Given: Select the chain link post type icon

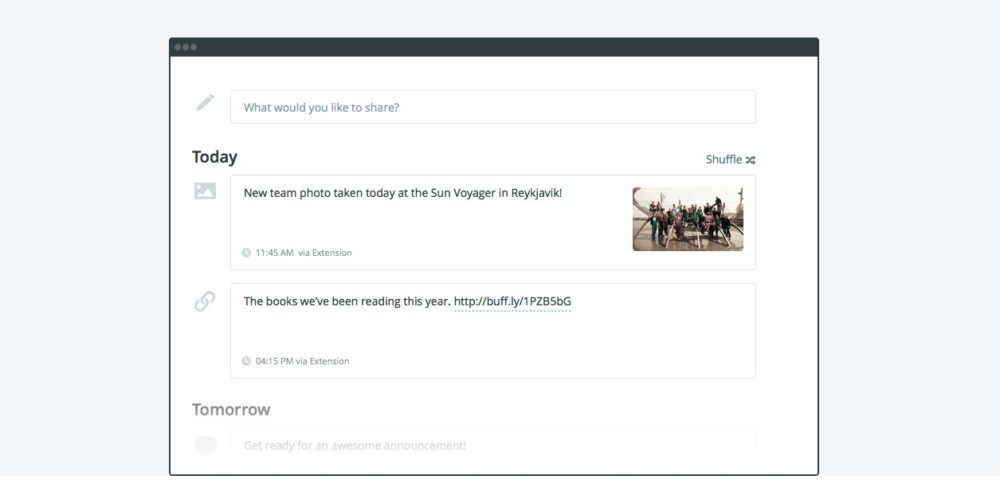Looking at the screenshot, I should pos(205,300).
